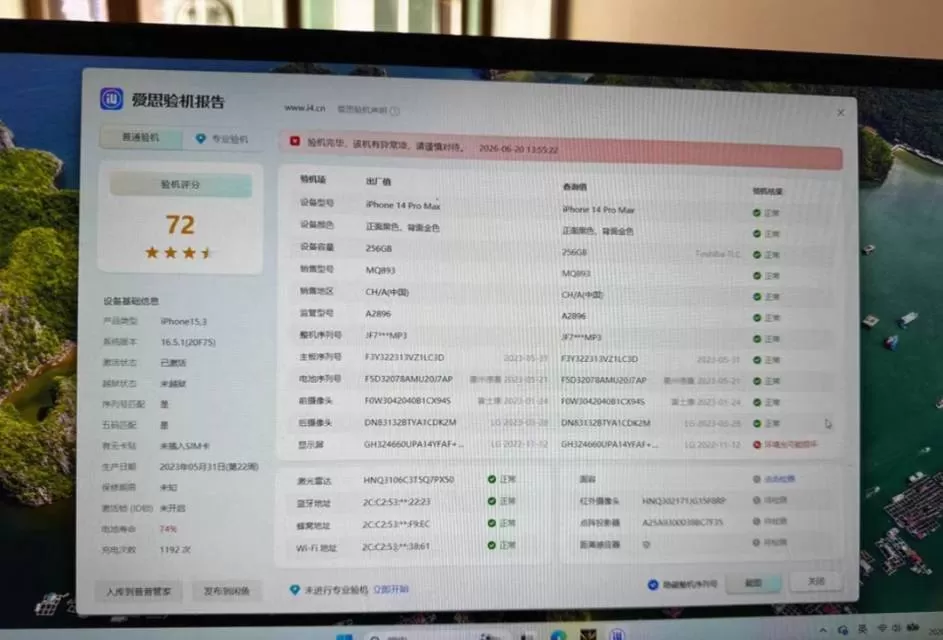The width and height of the screenshot is (943, 640).
Task: Click the info icon beside 爱思验机声明
Action: click(395, 111)
